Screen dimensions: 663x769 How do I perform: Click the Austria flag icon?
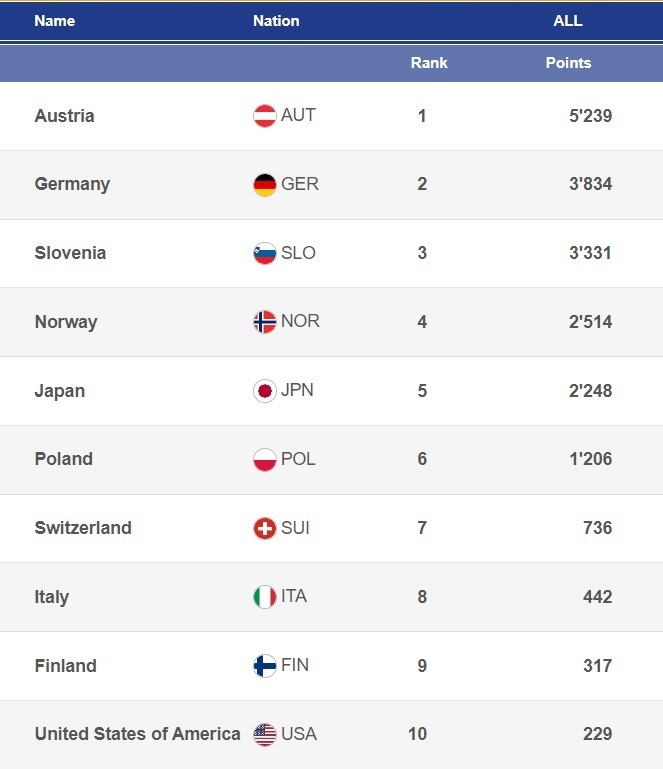pos(264,116)
